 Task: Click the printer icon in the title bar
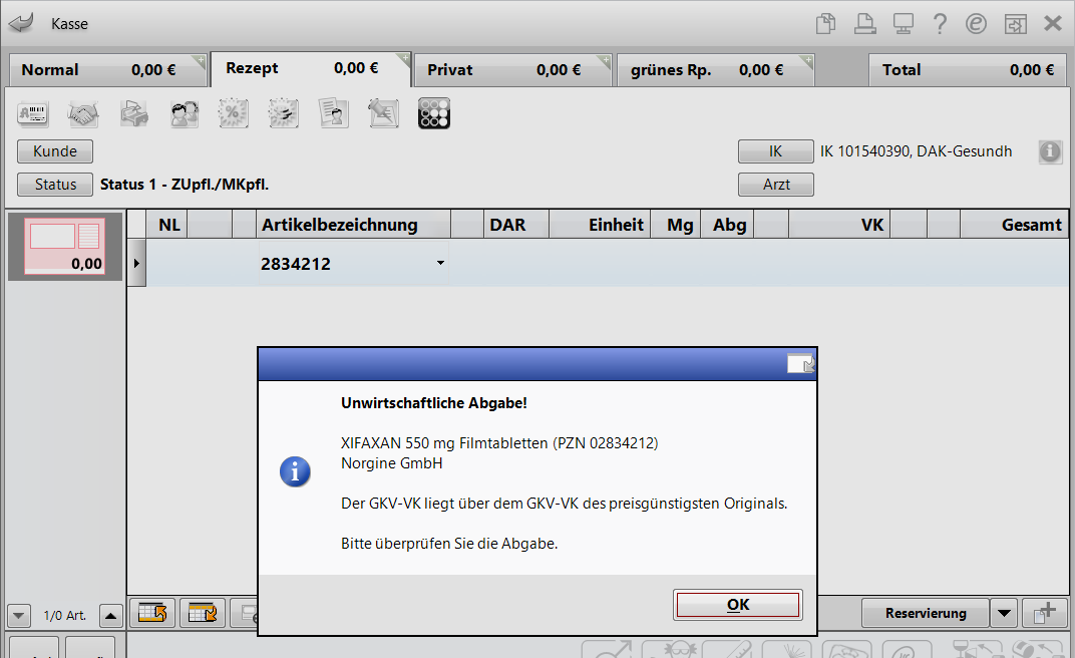point(865,23)
